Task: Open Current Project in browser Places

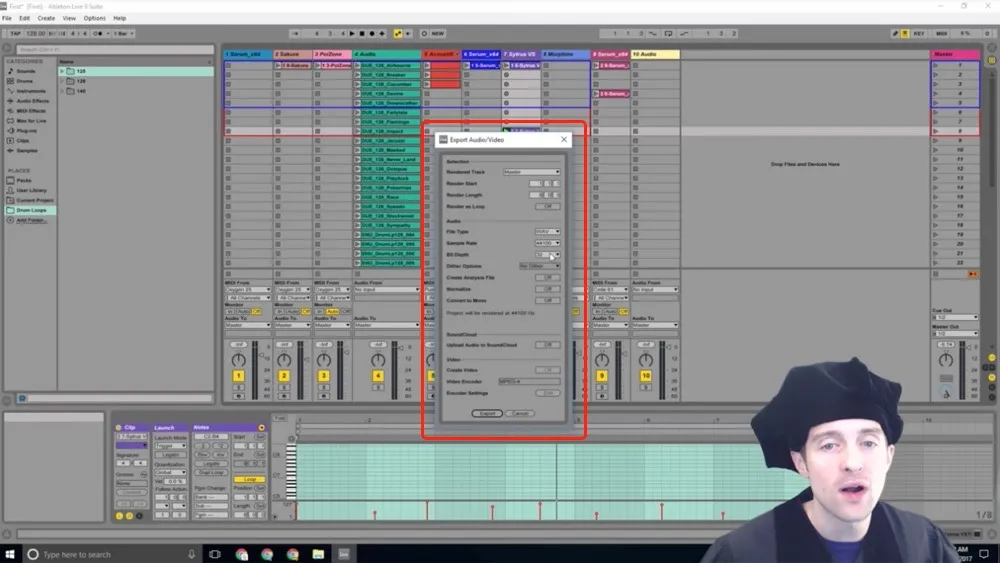Action: coord(34,200)
